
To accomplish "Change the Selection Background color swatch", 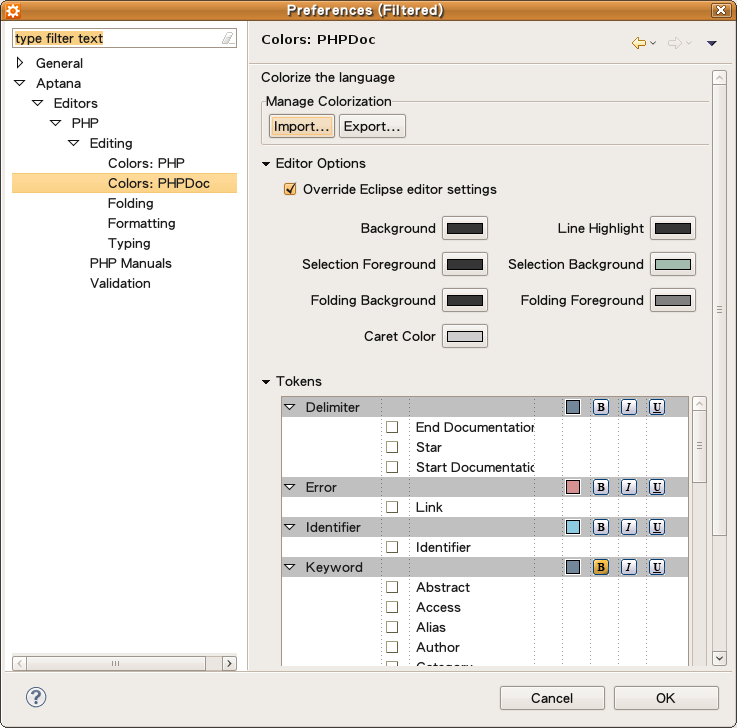I will click(x=673, y=264).
